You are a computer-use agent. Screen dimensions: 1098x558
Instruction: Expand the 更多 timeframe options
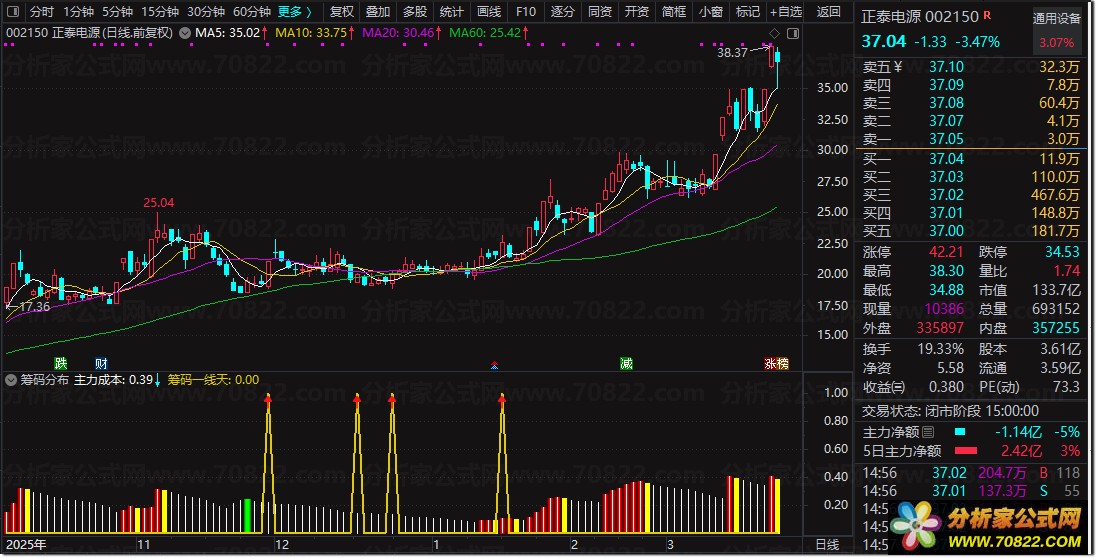pyautogui.click(x=295, y=12)
